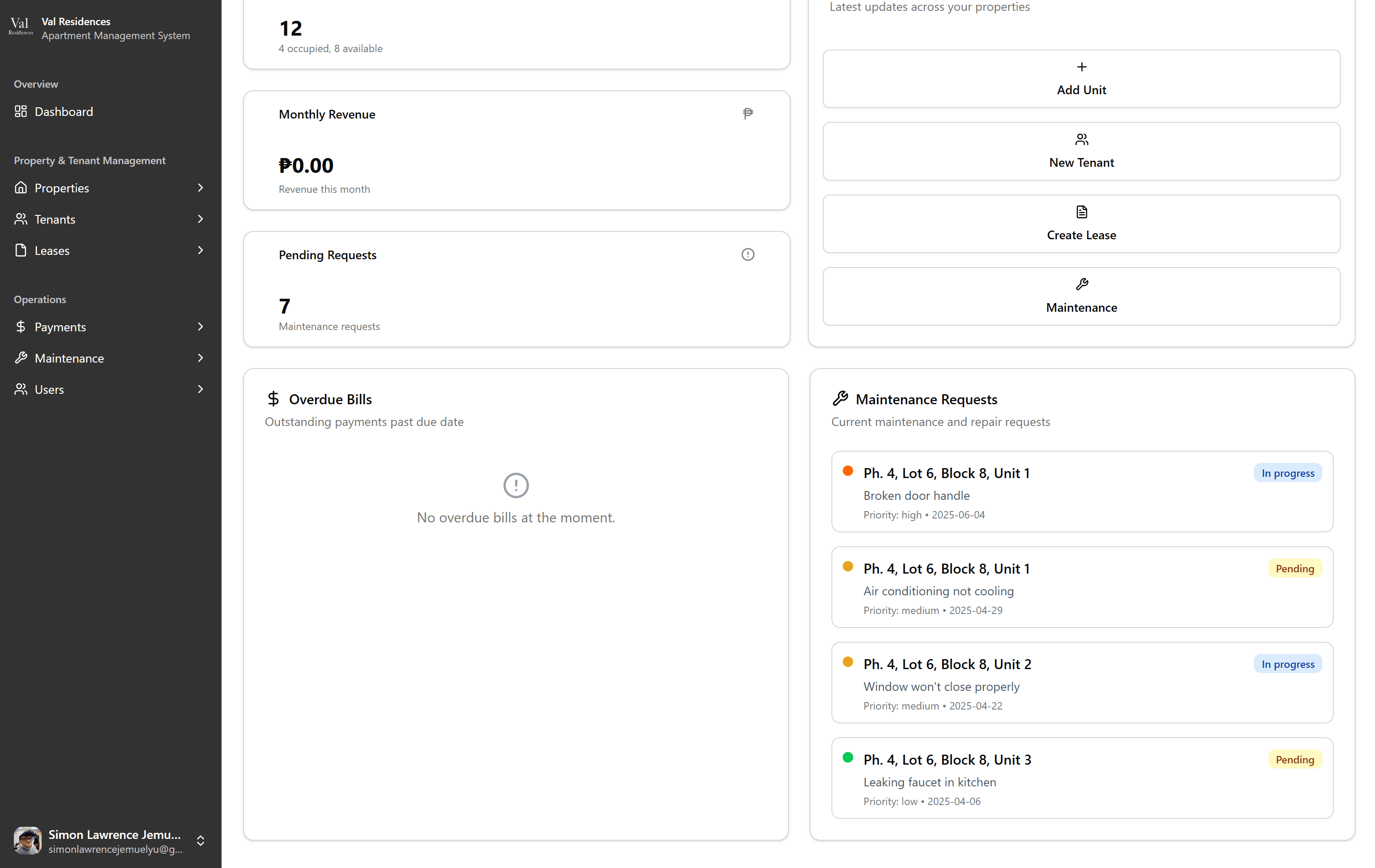1375x868 pixels.
Task: Open the account switcher next to Simon Lawrence
Action: coord(201,841)
